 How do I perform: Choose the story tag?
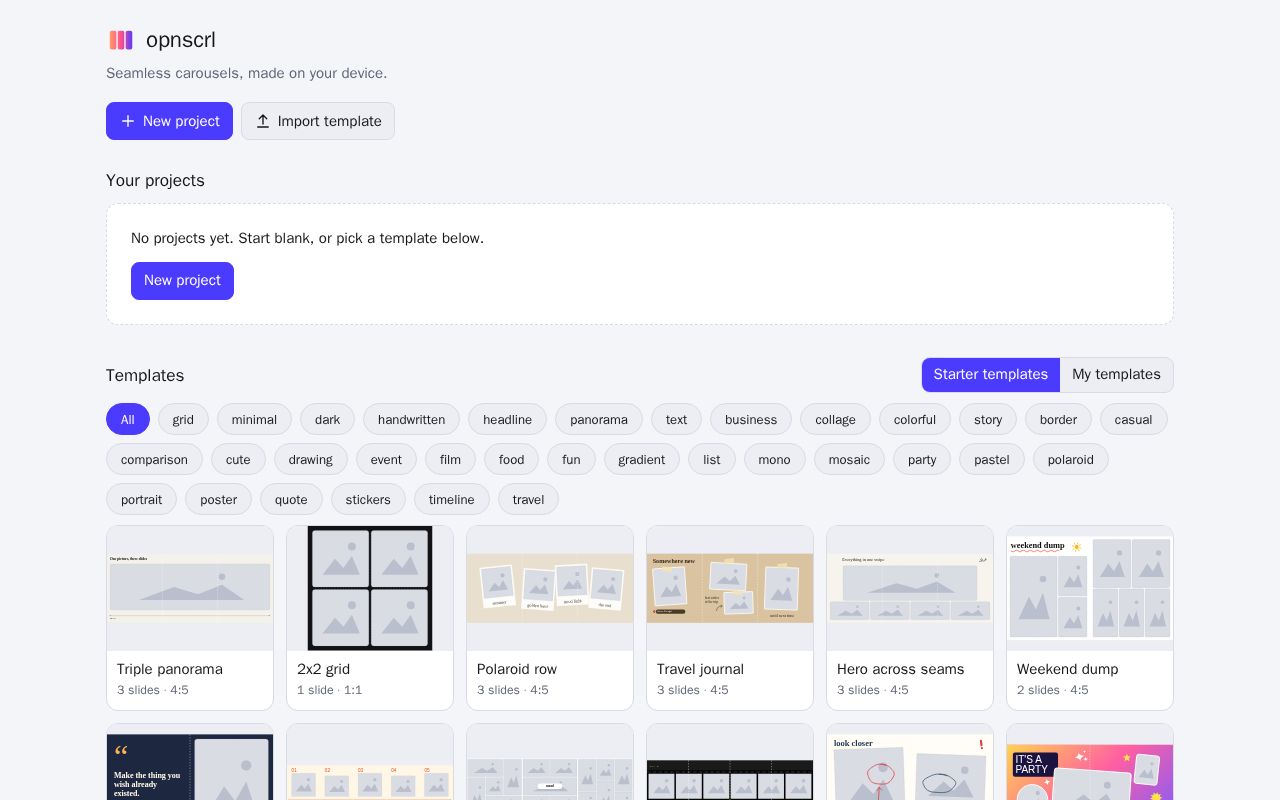(x=988, y=419)
